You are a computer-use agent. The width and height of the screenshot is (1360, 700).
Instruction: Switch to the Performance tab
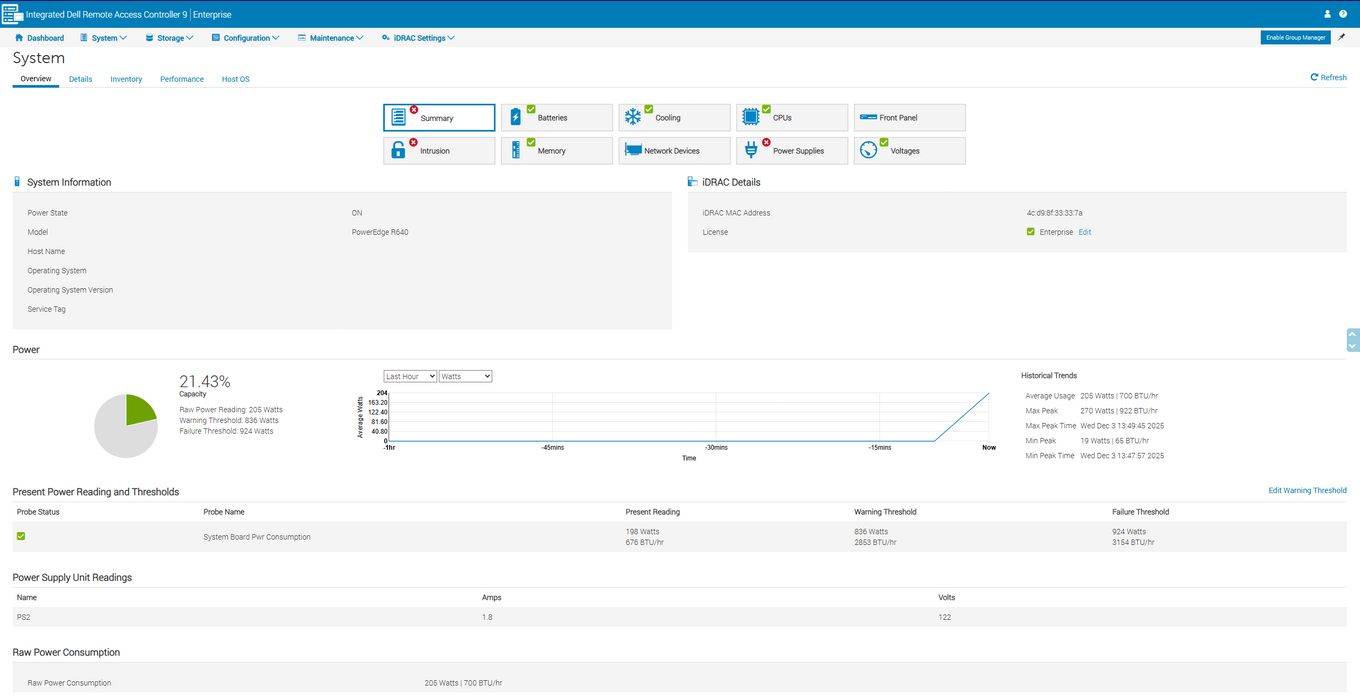click(182, 79)
